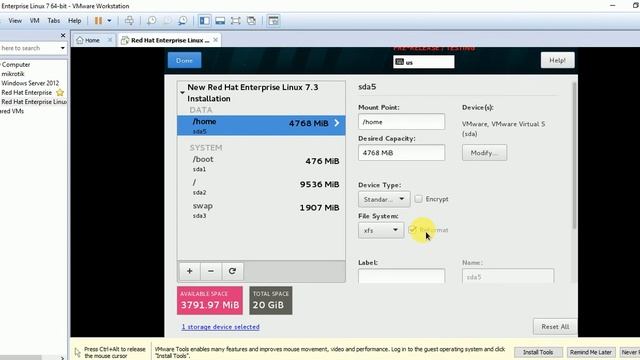Click the AVAILABLE SPACE 3791.97 MiB box

click(x=210, y=300)
